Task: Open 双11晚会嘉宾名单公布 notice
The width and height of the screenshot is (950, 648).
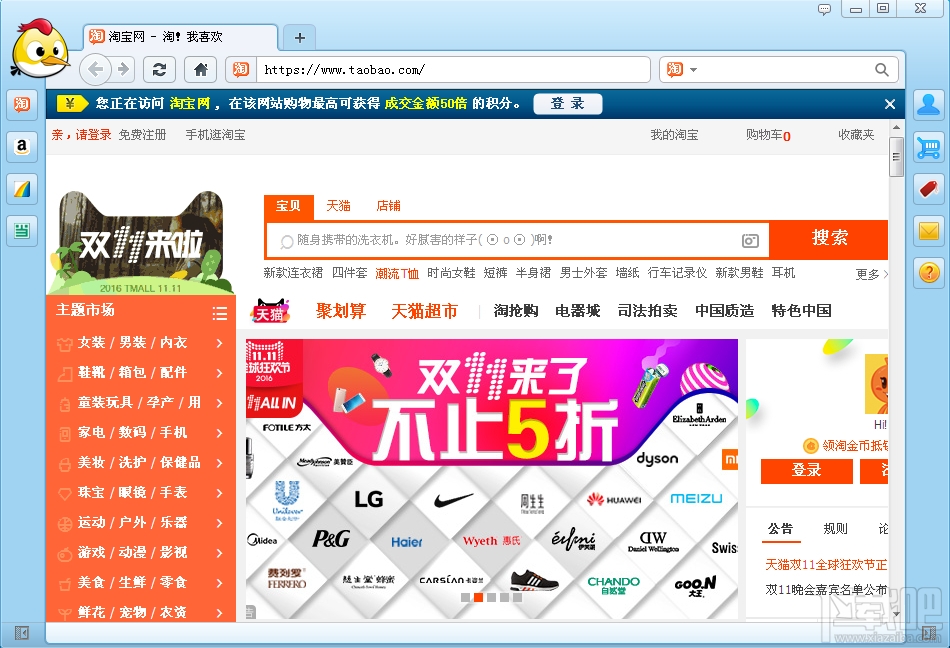Action: click(826, 590)
